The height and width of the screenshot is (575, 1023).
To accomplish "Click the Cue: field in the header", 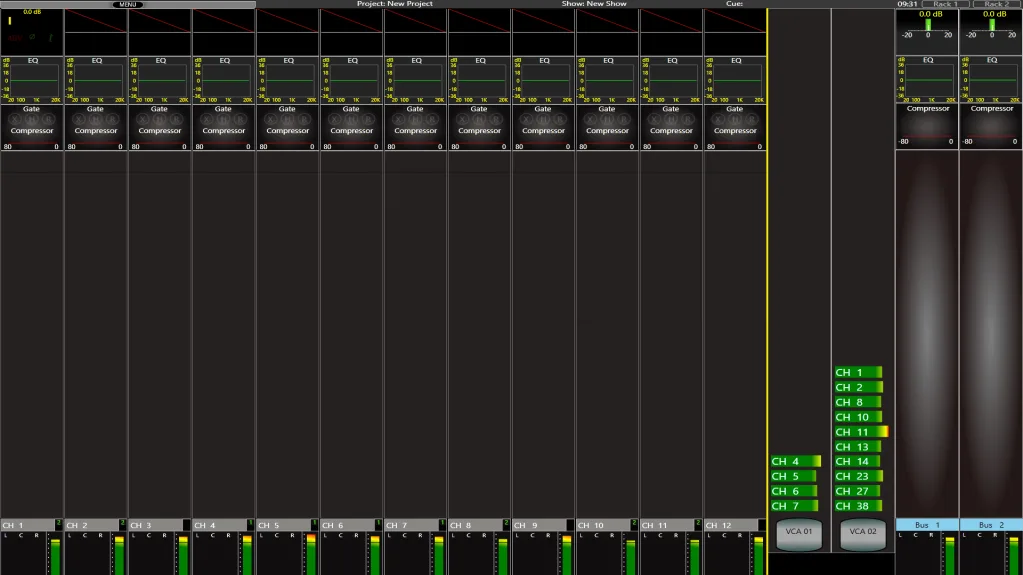I will coord(735,4).
